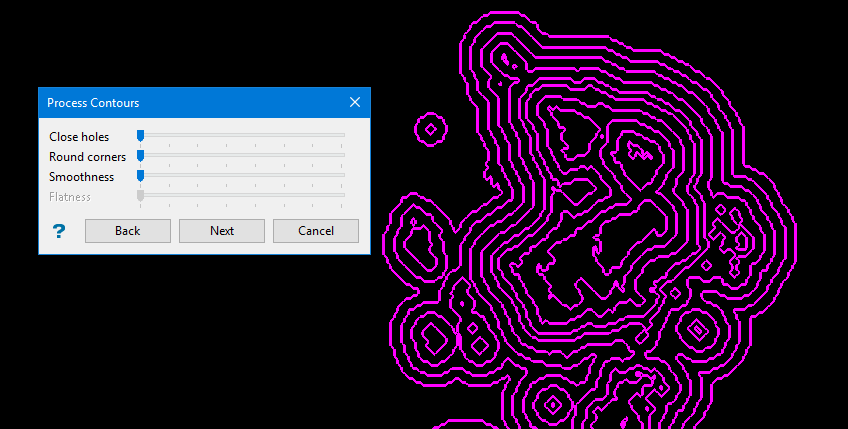
Task: Cancel the Process Contours dialog
Action: click(316, 231)
